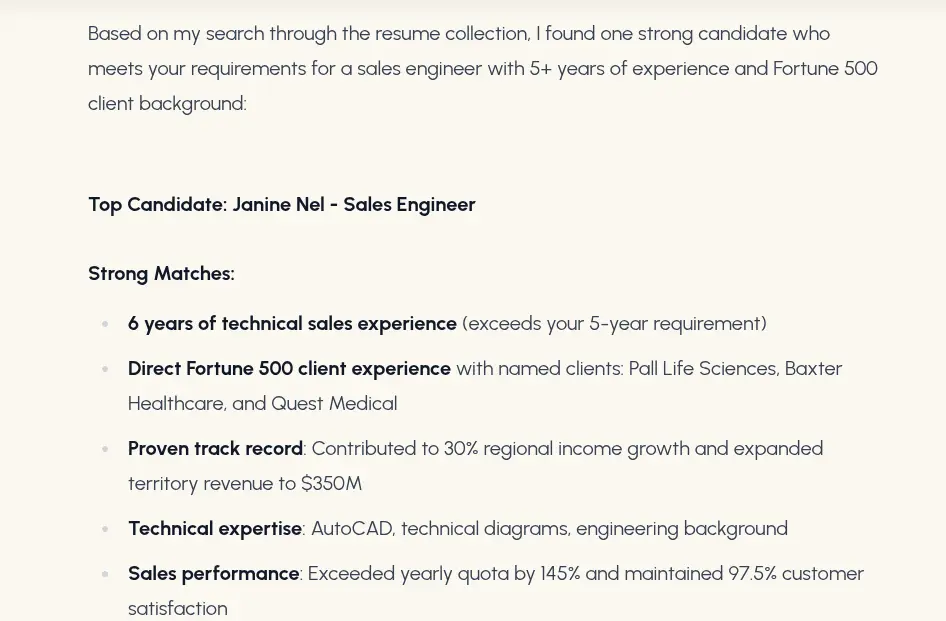Click the '(exceeds your 5-year requirement)' text

pyautogui.click(x=614, y=323)
